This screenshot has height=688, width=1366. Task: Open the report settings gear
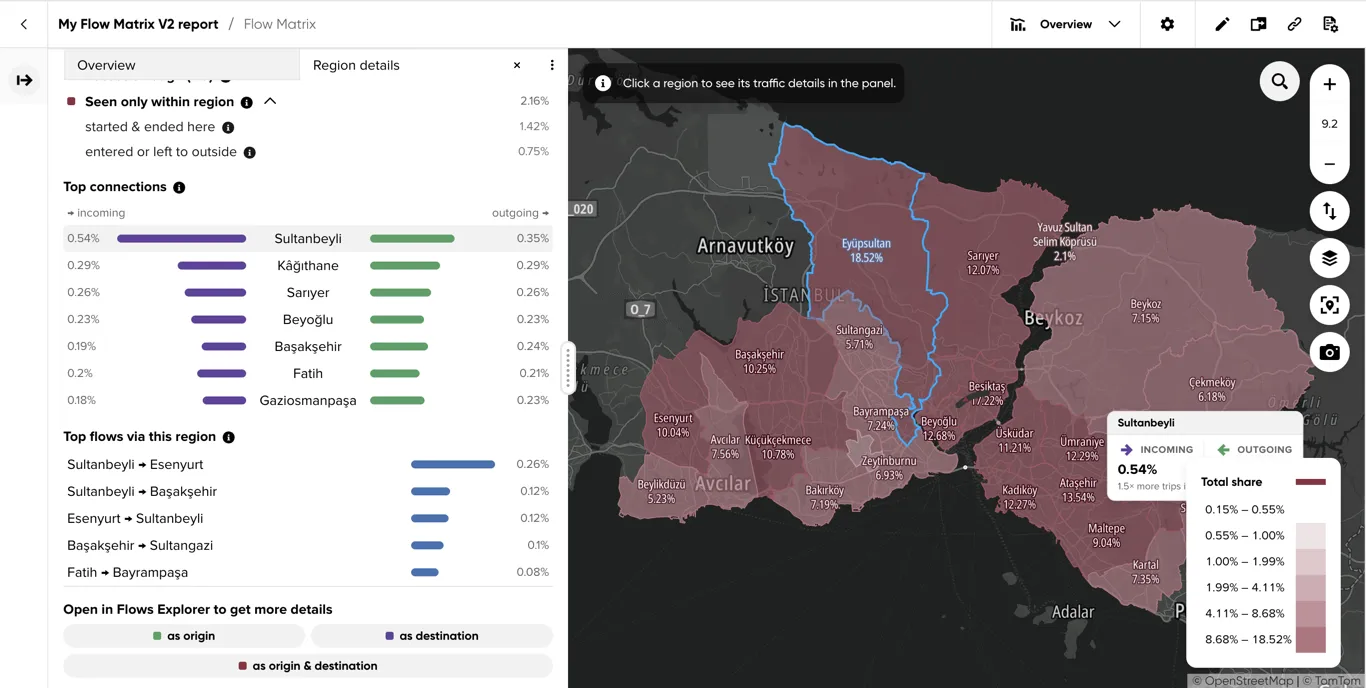(x=1167, y=24)
